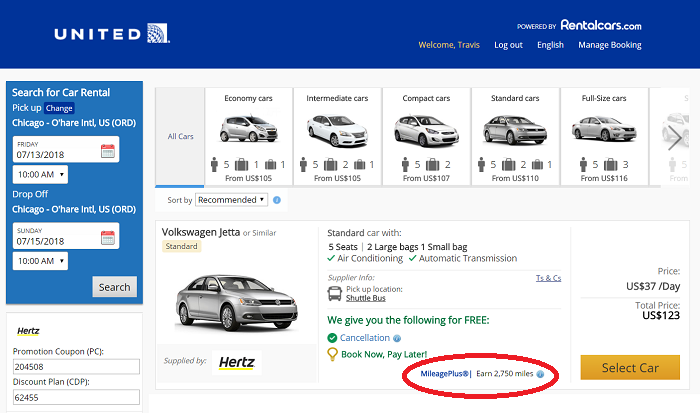Click Welcome, Travis account link
Screen dimensions: 700x413
tap(449, 45)
